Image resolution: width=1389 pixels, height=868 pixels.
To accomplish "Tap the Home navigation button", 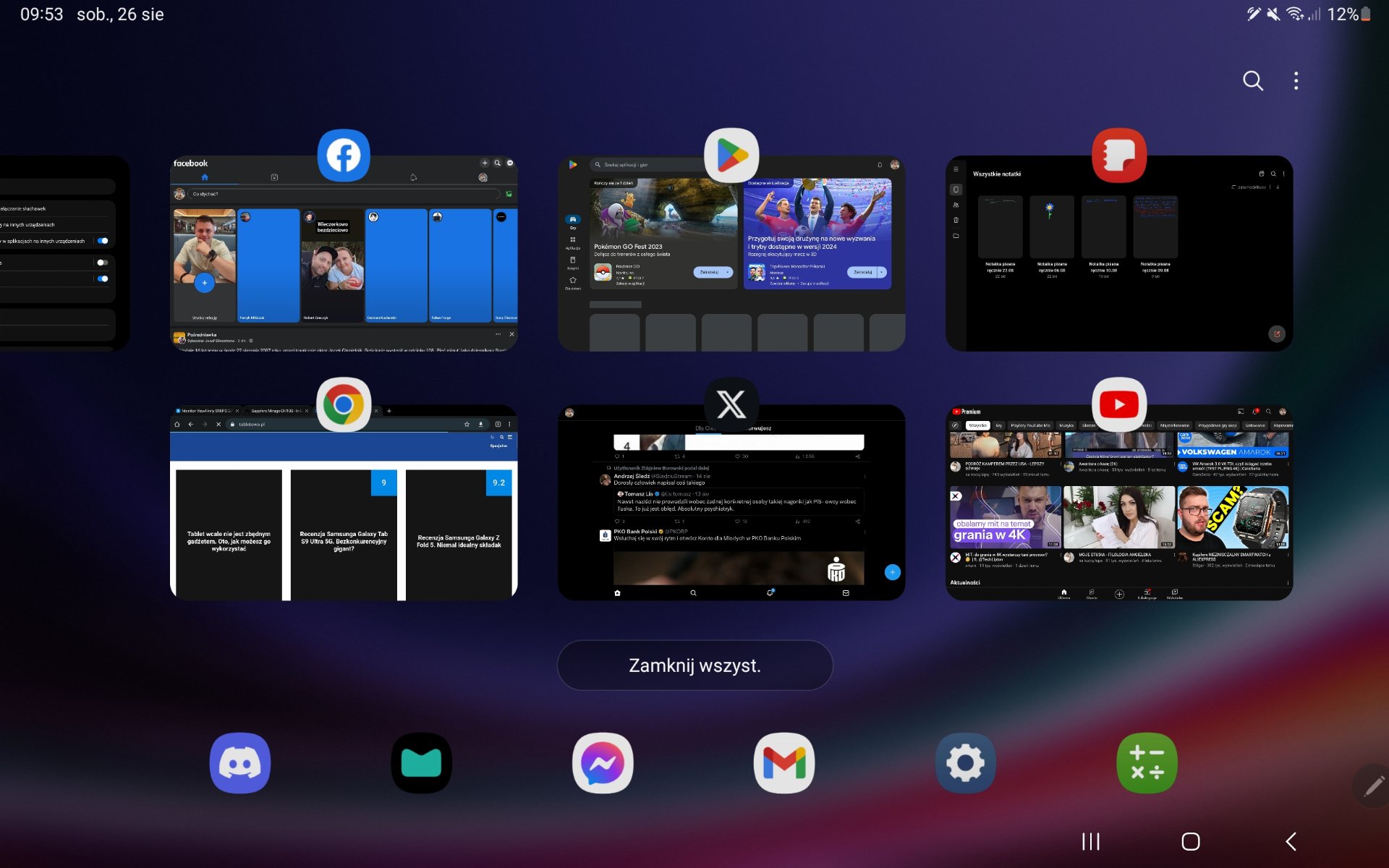I will coord(1191,841).
